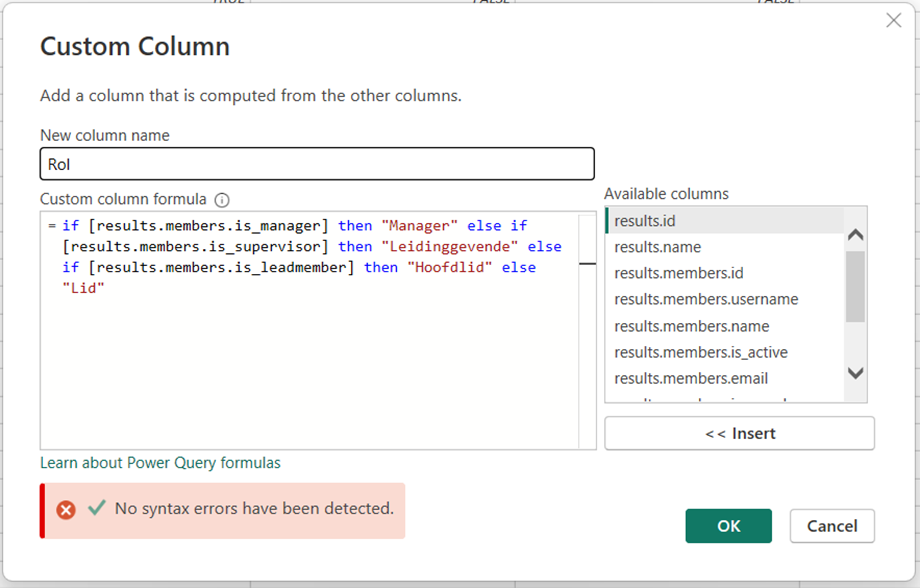Click the Available columns scrollbar thumb
The width and height of the screenshot is (920, 588).
[855, 286]
